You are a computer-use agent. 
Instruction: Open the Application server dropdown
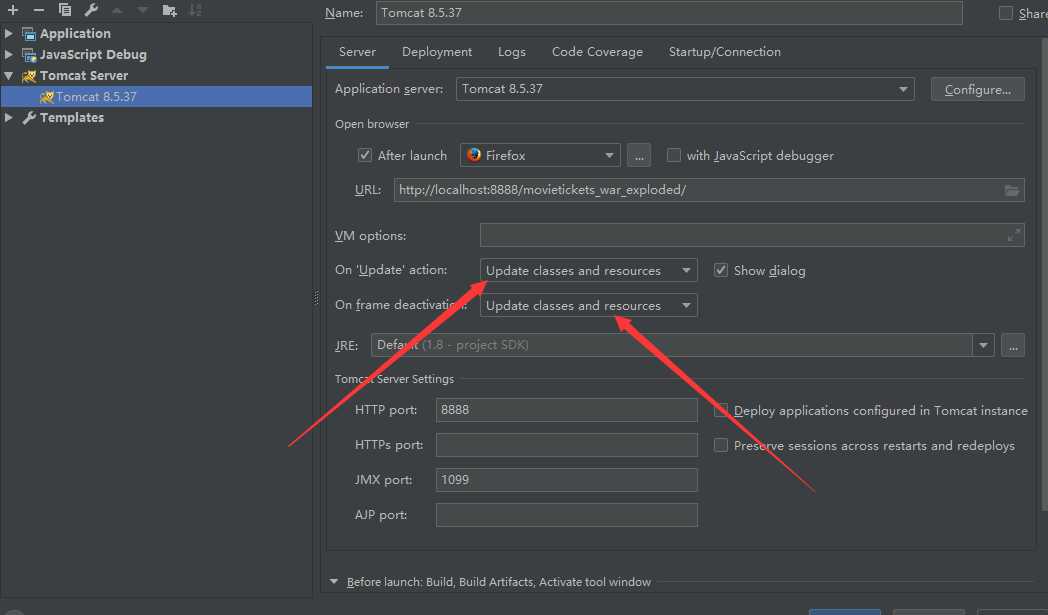(x=685, y=89)
